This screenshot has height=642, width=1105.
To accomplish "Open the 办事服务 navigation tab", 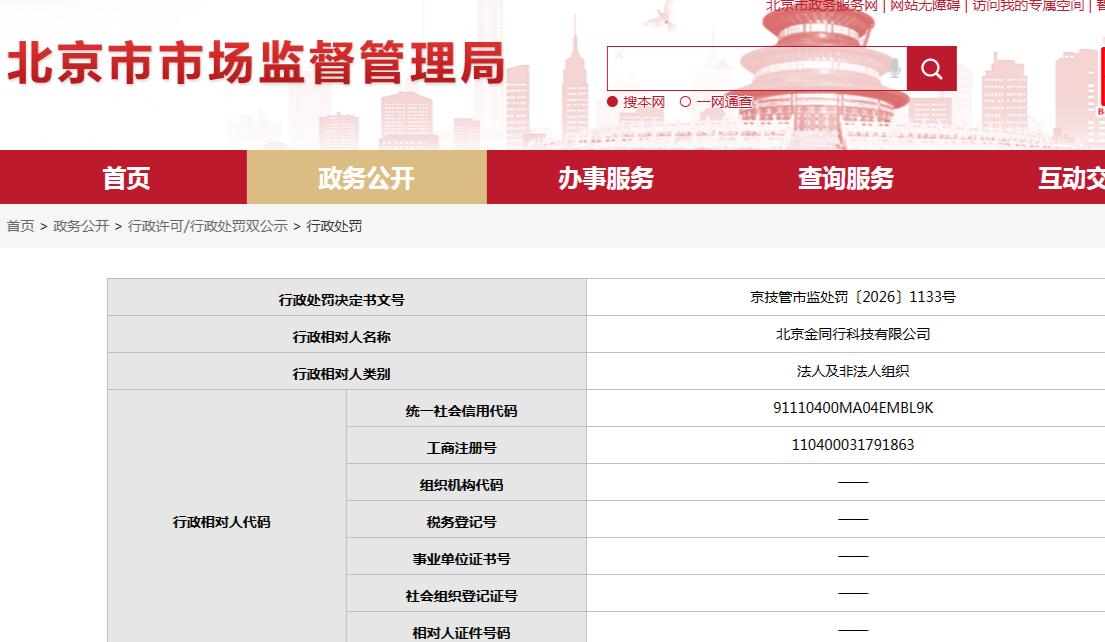I will pos(606,177).
